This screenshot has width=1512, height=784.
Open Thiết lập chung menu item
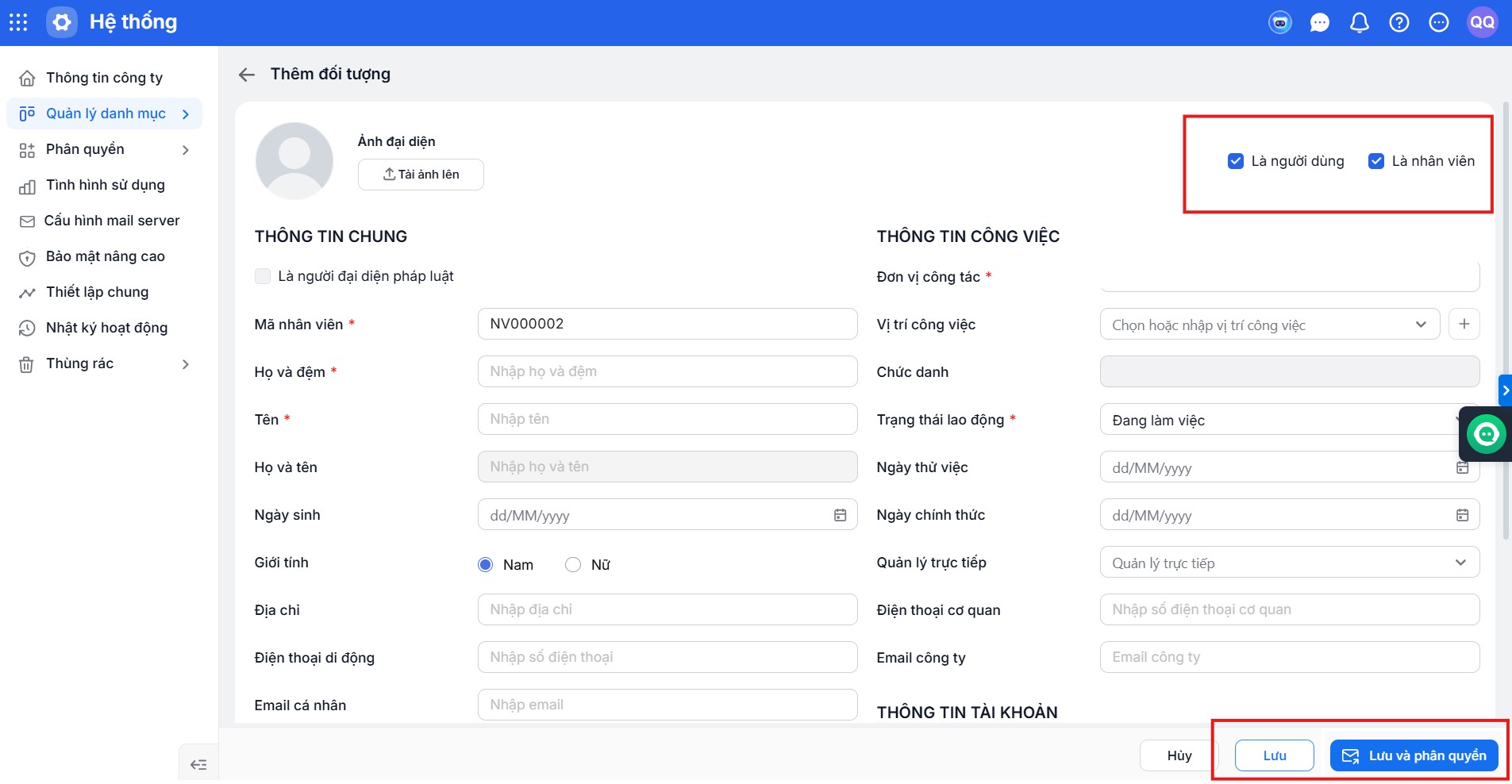point(105,292)
